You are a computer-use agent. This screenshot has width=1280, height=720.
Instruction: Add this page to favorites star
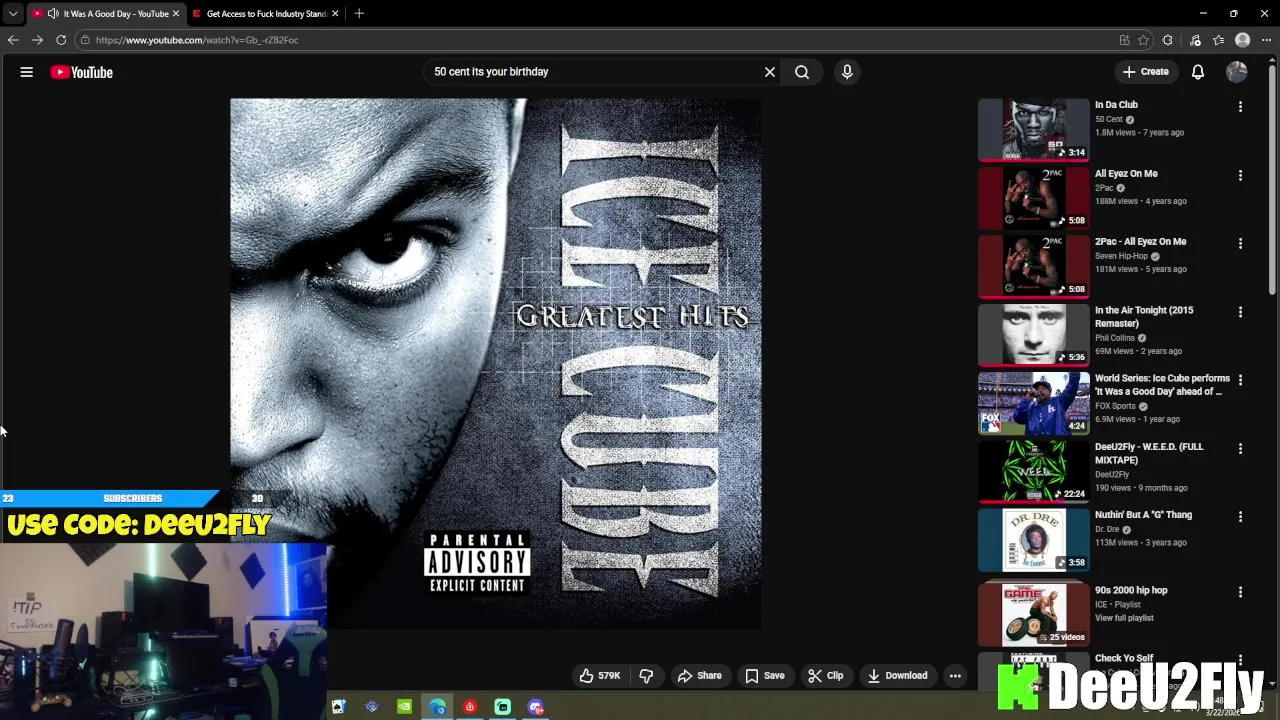click(x=1143, y=40)
